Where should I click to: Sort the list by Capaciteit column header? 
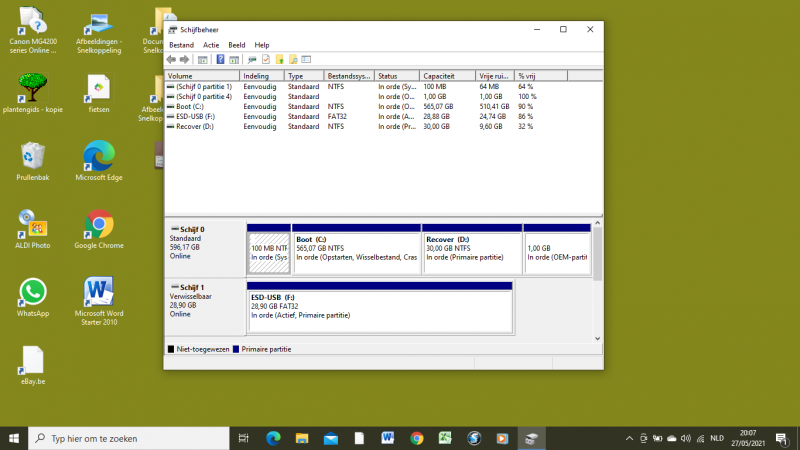pyautogui.click(x=439, y=76)
